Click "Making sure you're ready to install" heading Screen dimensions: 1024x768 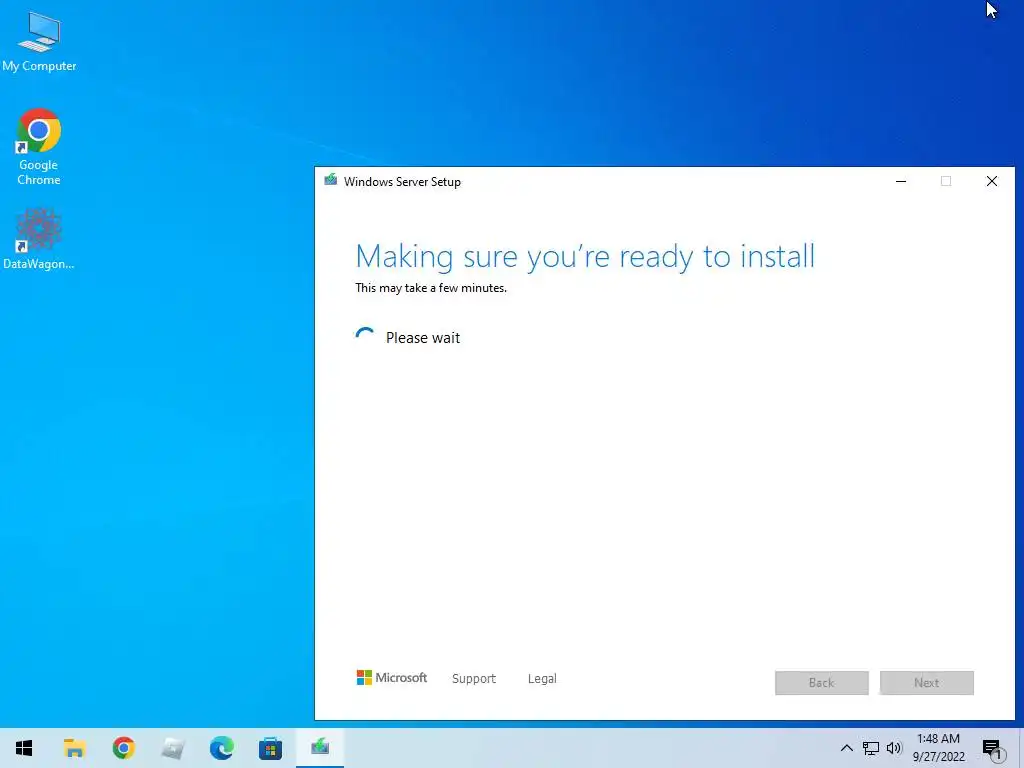pyautogui.click(x=585, y=256)
